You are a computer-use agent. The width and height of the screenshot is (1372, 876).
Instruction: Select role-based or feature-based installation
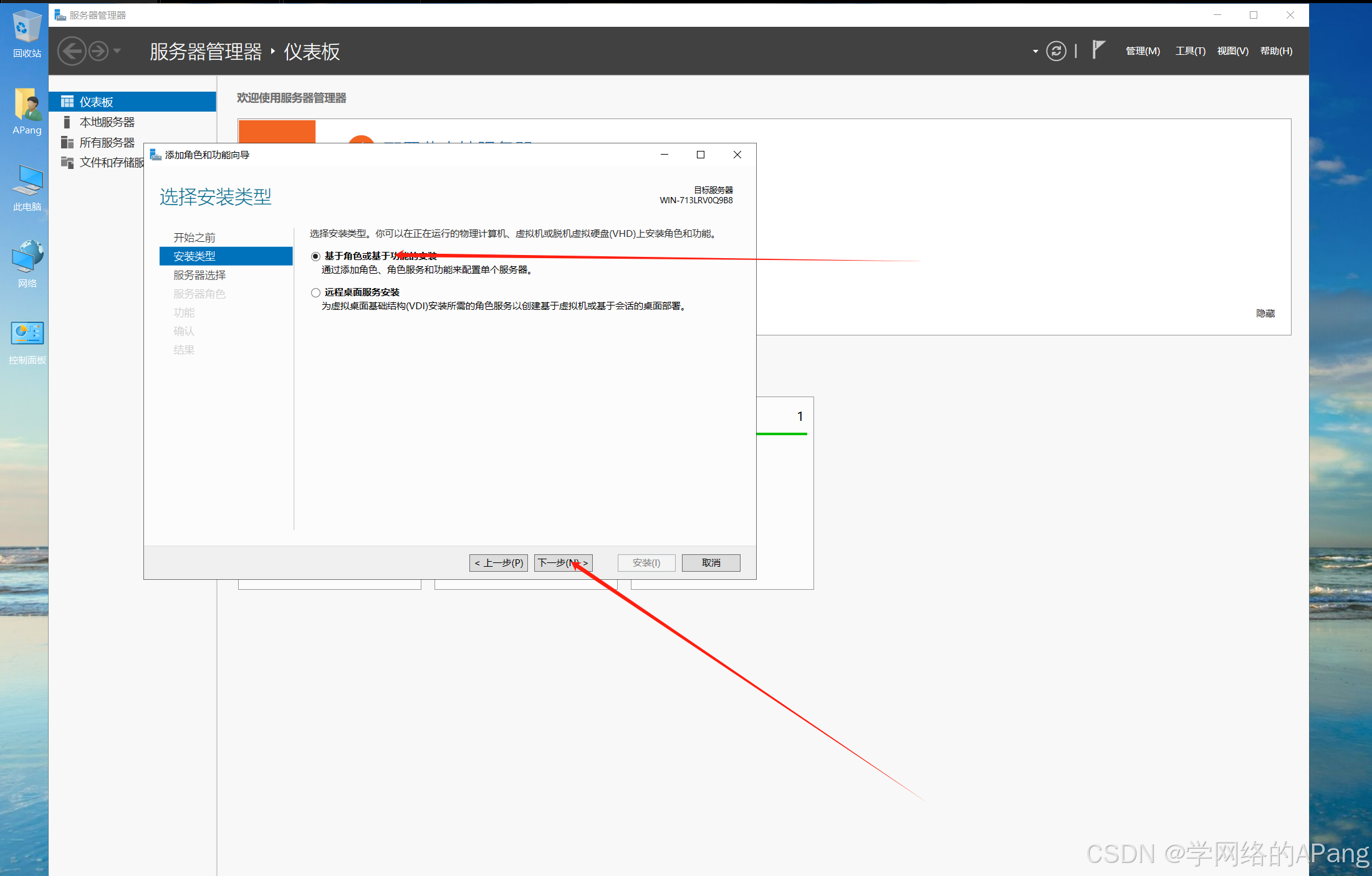tap(315, 256)
